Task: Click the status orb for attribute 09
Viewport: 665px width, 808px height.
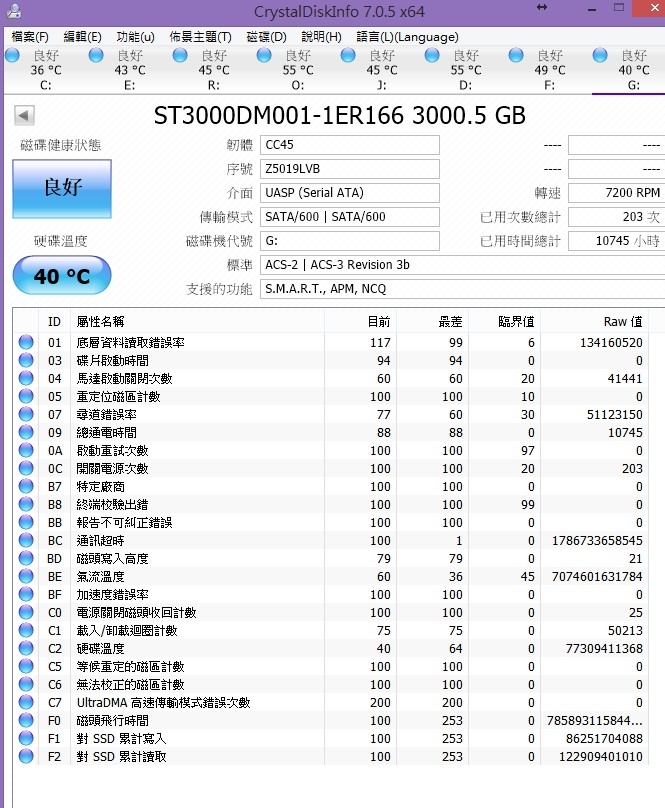Action: click(26, 432)
